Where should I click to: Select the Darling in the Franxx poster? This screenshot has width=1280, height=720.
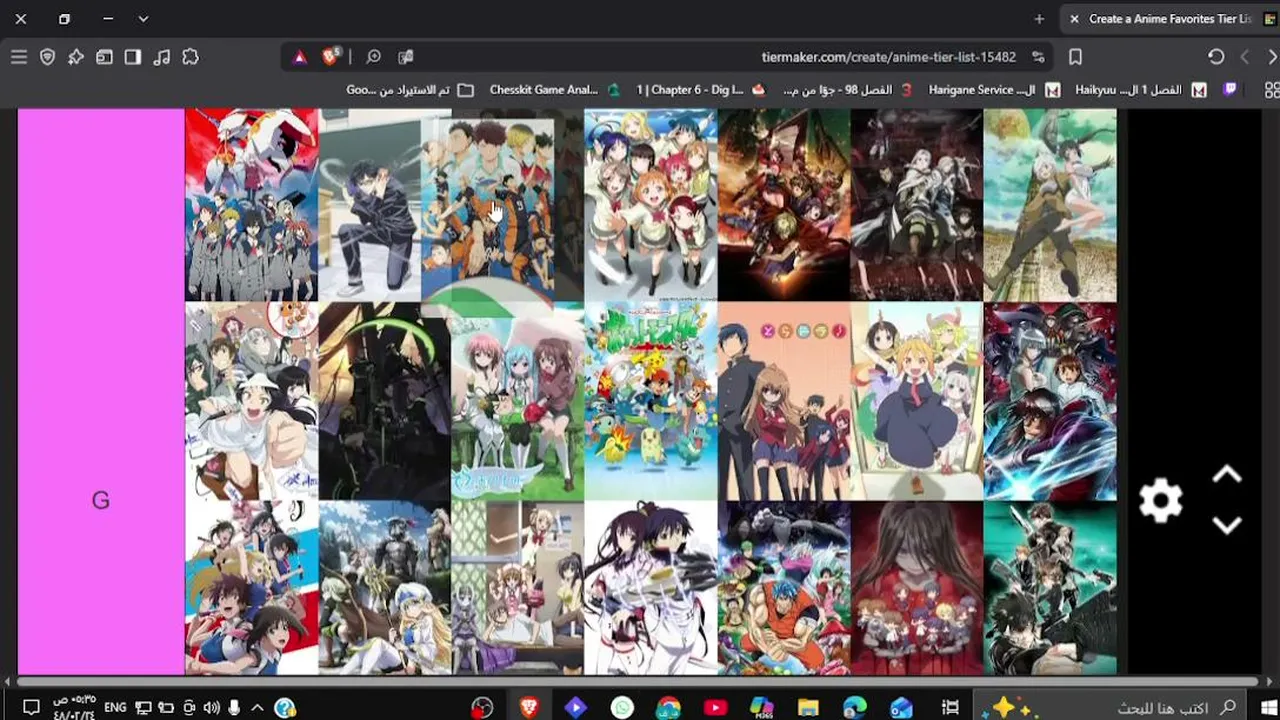252,205
